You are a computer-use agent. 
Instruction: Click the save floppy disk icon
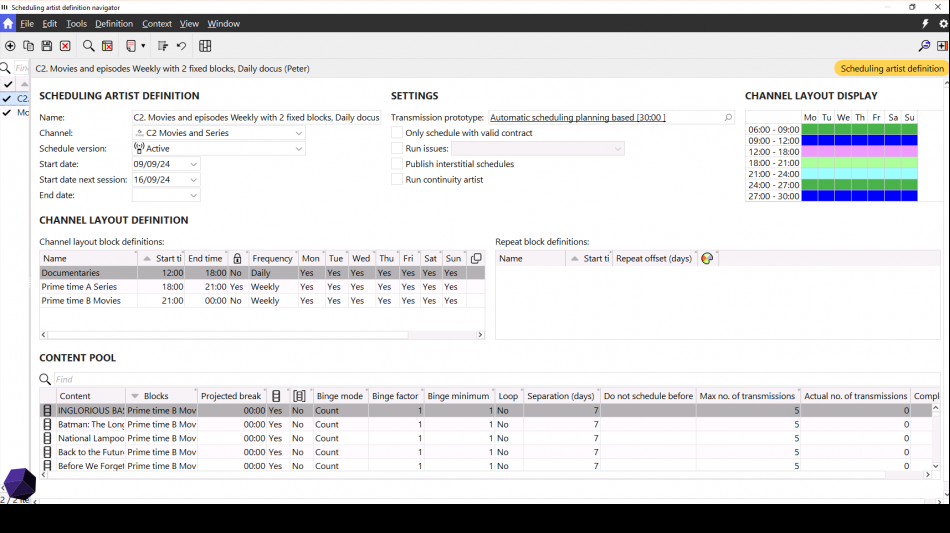click(47, 46)
